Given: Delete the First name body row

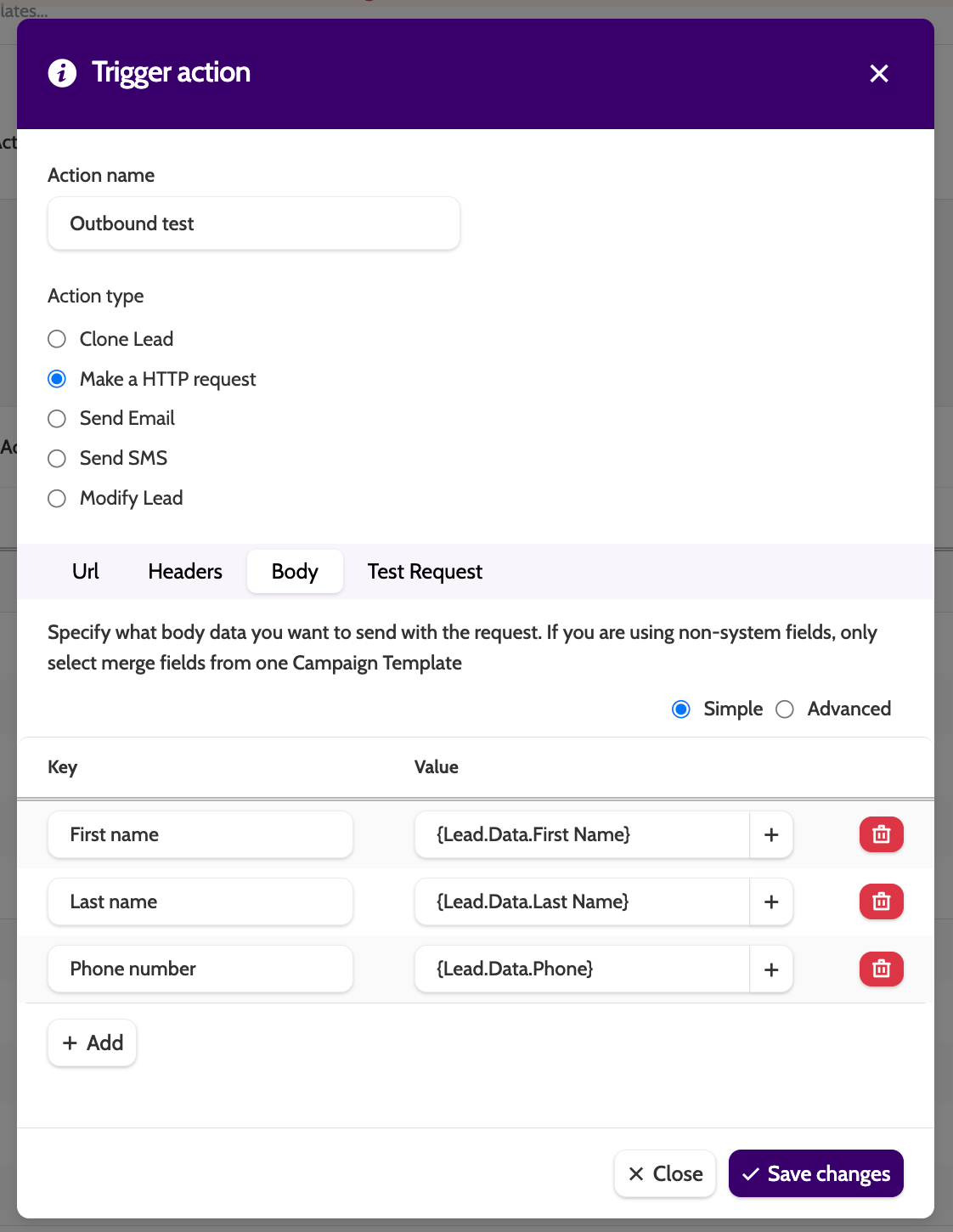Looking at the screenshot, I should click(x=881, y=834).
